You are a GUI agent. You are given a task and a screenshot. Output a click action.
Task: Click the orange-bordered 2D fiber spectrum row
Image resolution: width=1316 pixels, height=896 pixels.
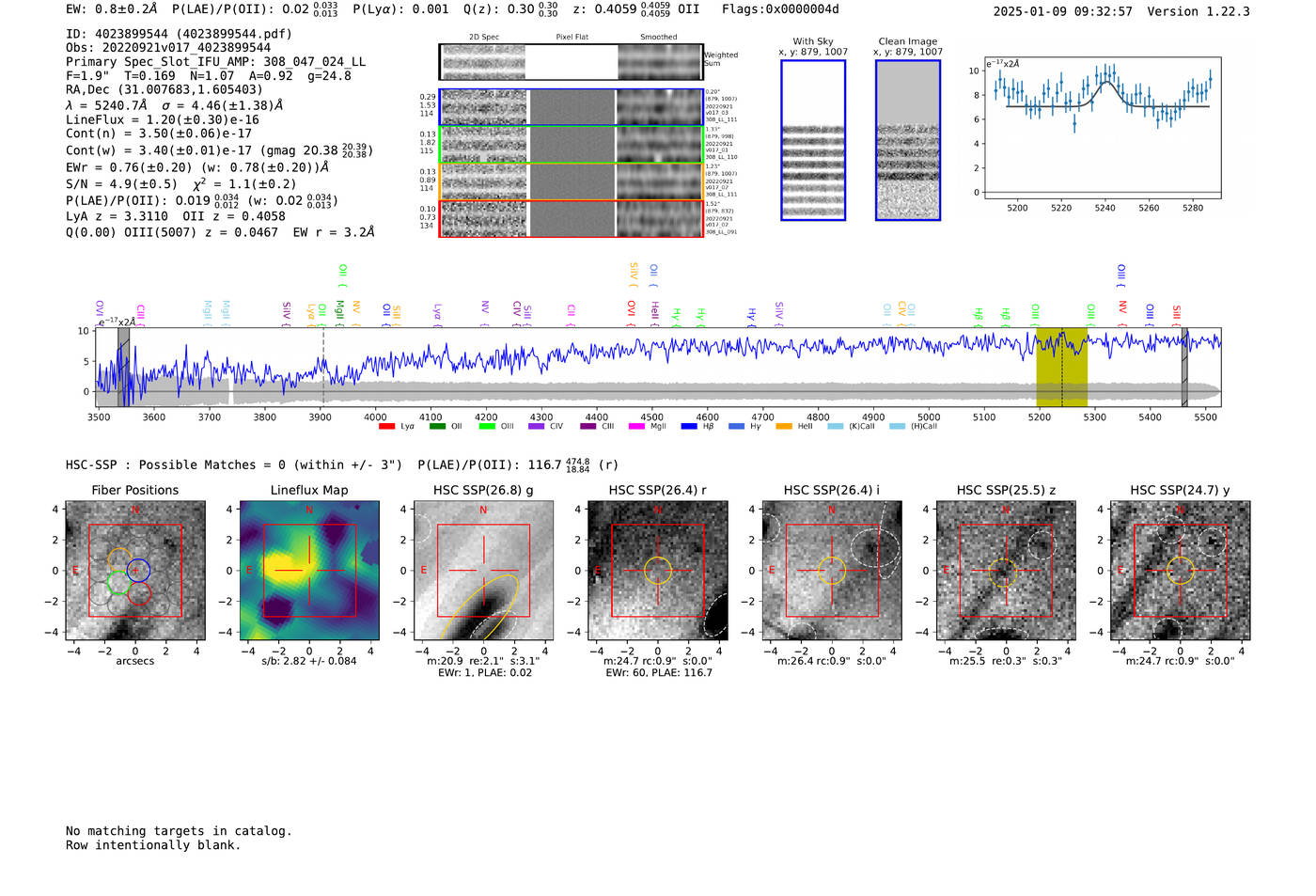571,181
